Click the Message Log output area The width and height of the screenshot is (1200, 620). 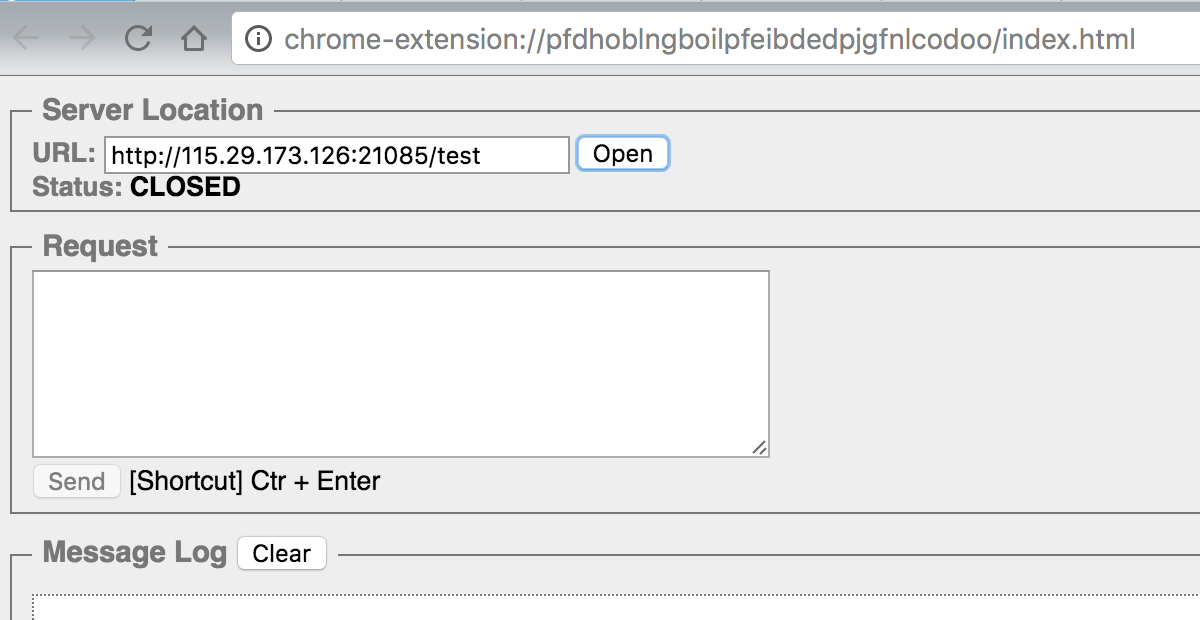click(x=600, y=608)
